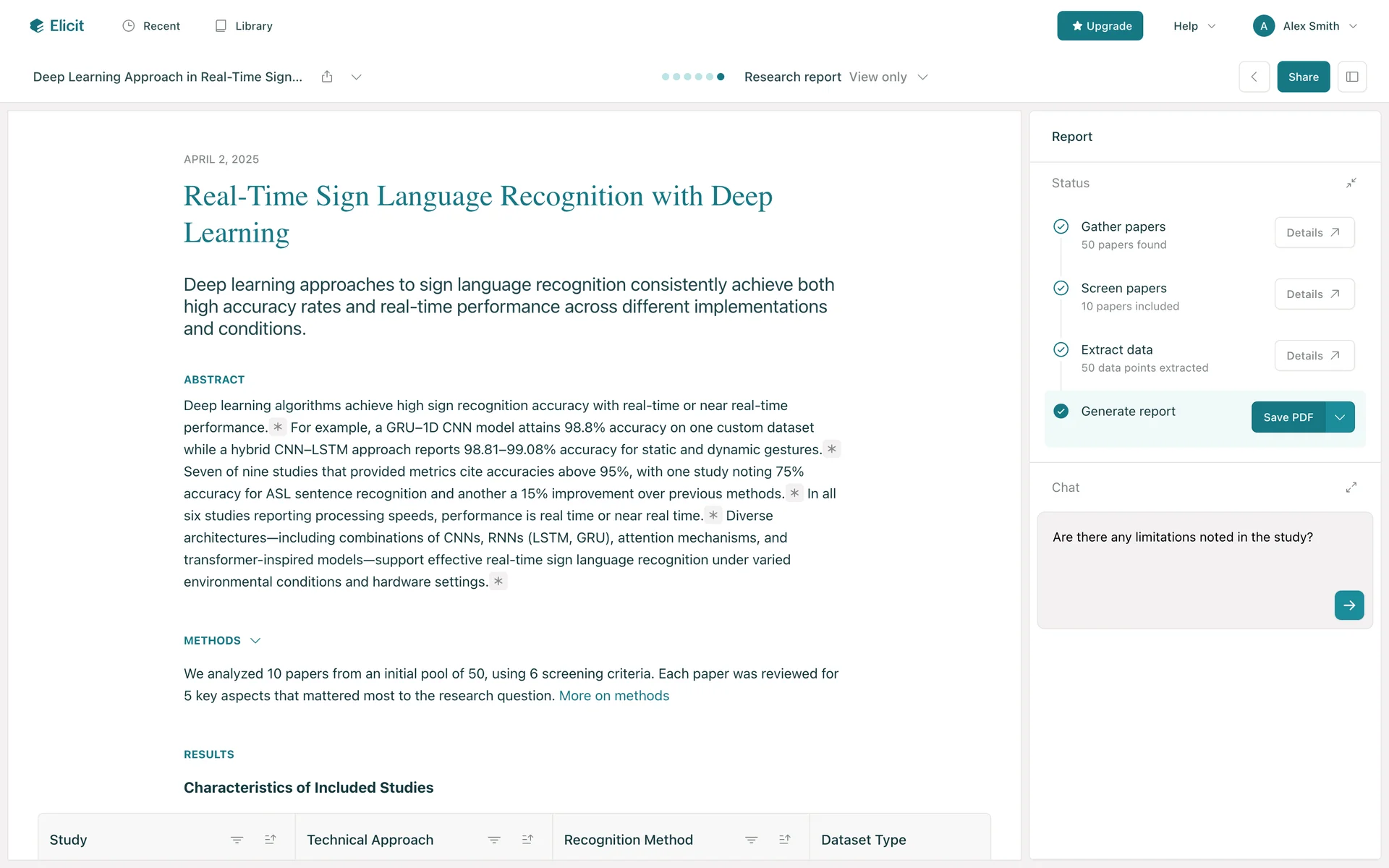This screenshot has height=868, width=1389.
Task: Expand the METHODS section chevron
Action: tap(255, 641)
